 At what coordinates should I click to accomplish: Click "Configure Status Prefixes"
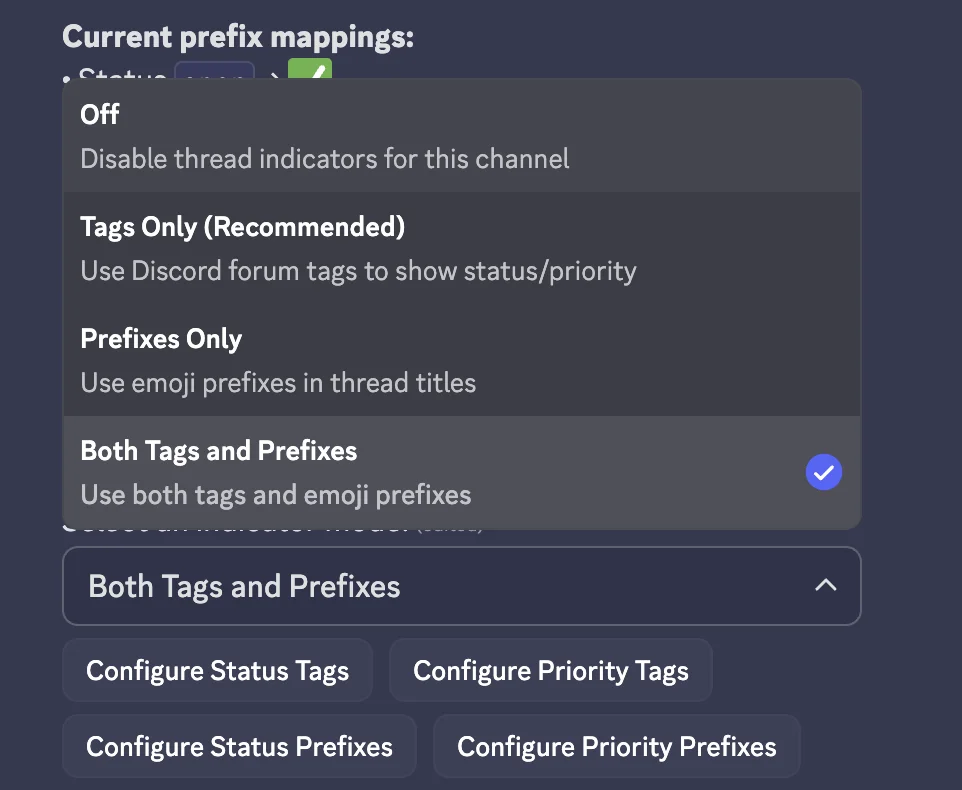tap(239, 746)
